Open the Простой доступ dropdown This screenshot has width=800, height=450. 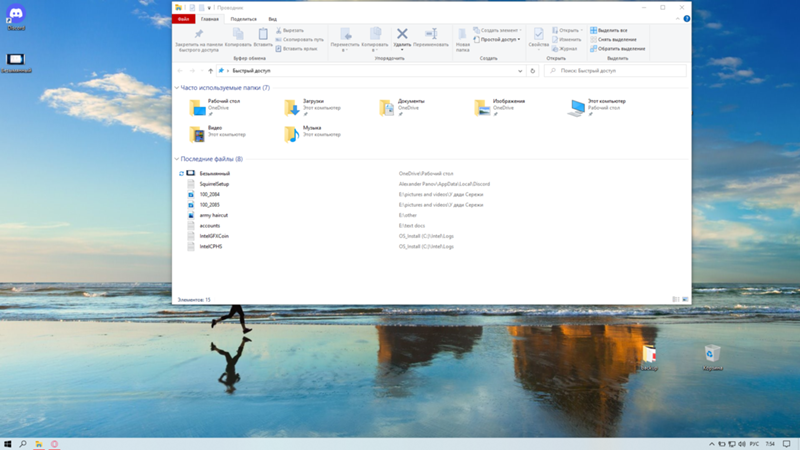[x=497, y=39]
